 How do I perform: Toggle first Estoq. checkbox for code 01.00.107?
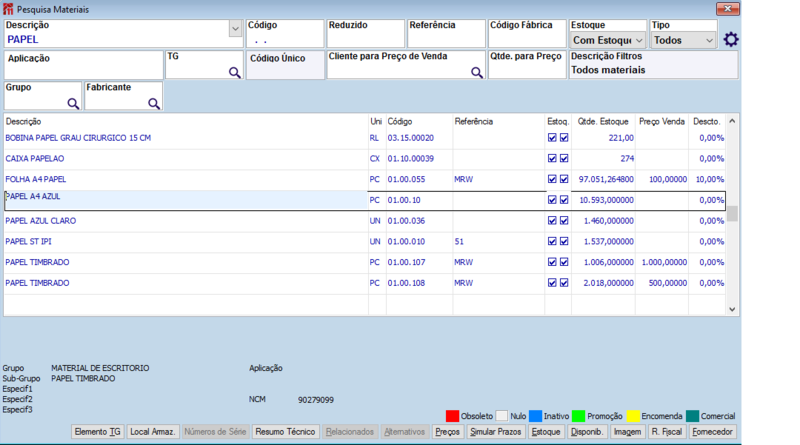[x=552, y=262]
